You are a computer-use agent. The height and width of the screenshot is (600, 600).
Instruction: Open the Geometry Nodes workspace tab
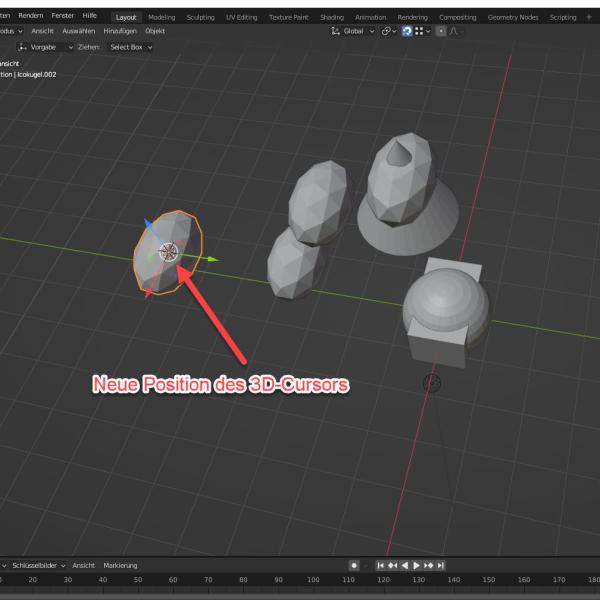tap(513, 17)
